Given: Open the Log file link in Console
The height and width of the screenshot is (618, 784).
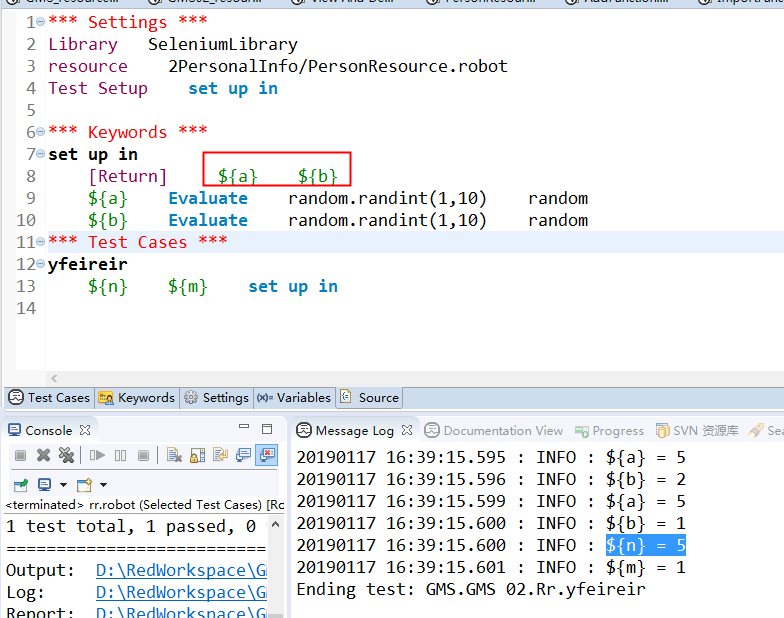Looking at the screenshot, I should point(181,592).
